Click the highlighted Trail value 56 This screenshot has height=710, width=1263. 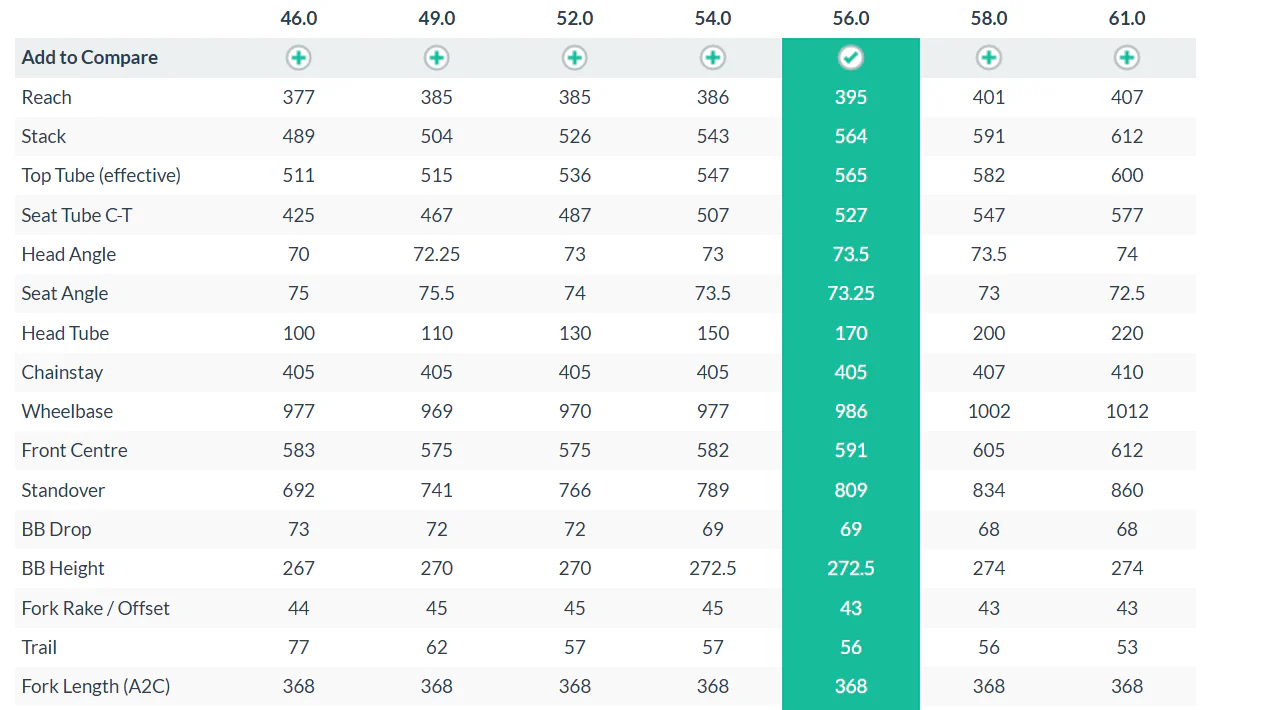pos(851,647)
